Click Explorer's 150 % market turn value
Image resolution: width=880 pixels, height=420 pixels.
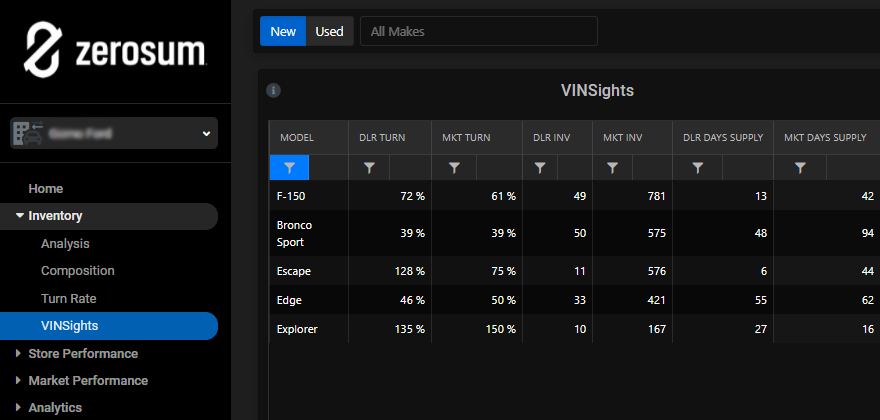[x=500, y=329]
